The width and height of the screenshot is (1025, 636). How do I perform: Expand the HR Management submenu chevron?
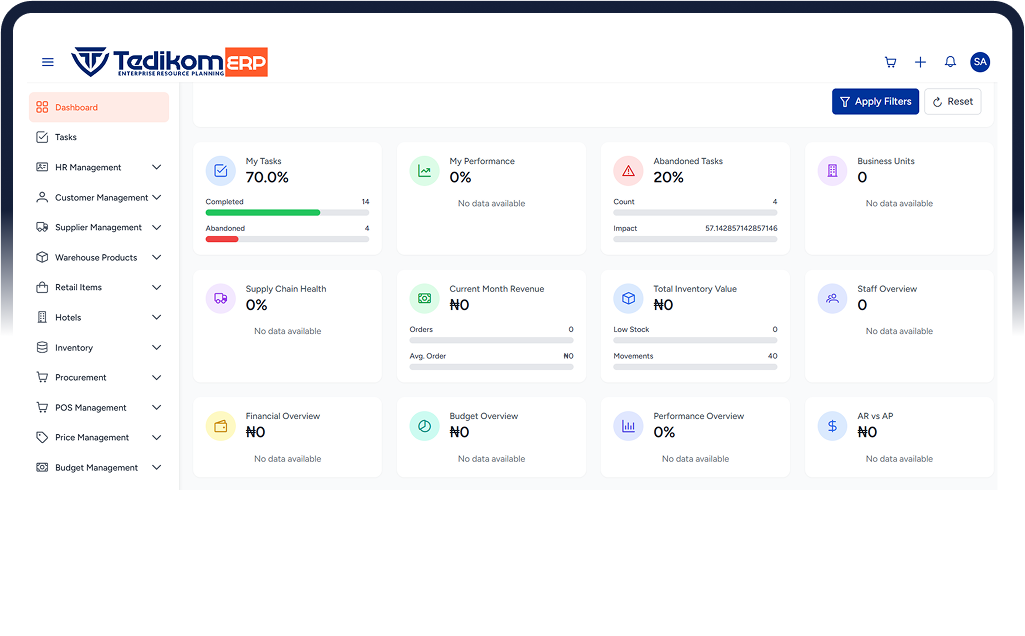156,167
